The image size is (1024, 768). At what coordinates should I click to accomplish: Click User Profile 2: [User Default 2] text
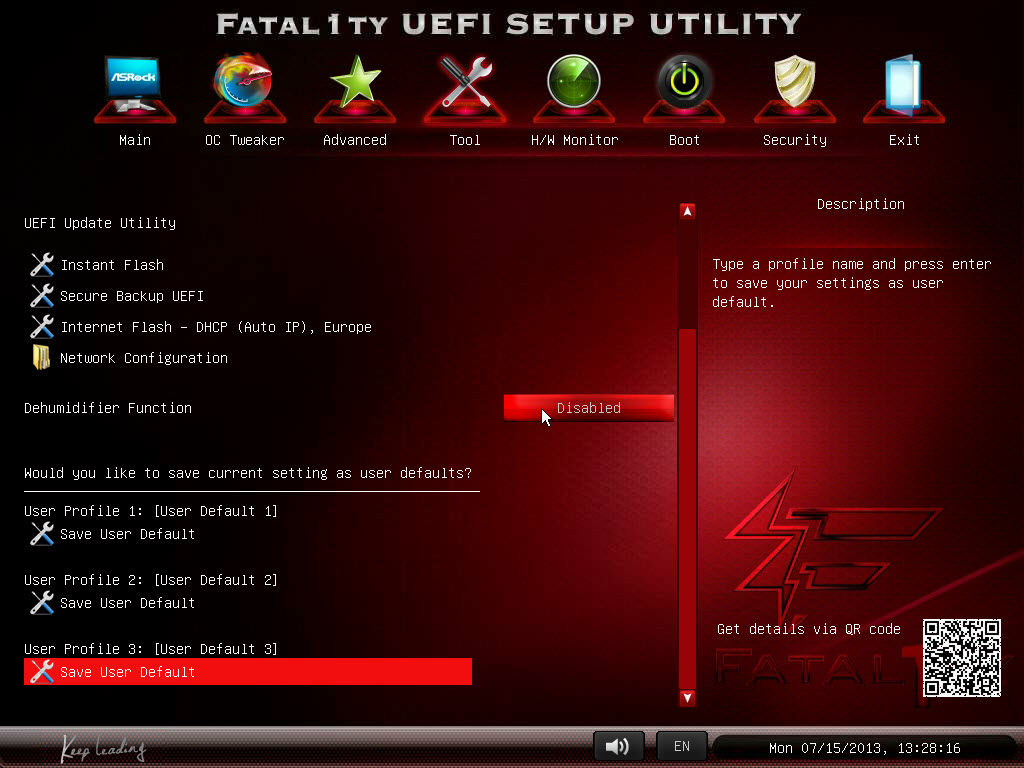tap(151, 580)
